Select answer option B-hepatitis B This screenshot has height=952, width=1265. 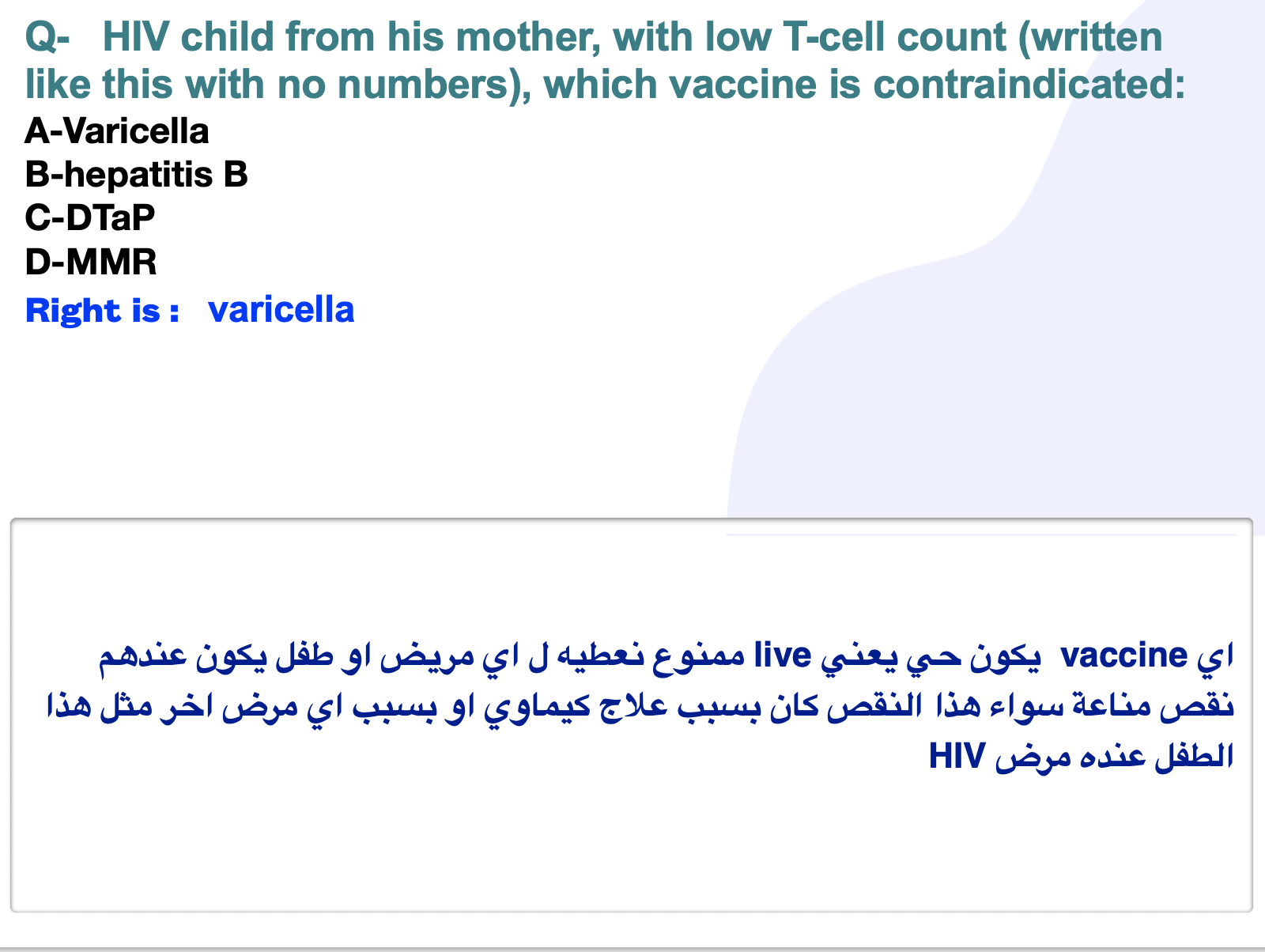pos(137,175)
